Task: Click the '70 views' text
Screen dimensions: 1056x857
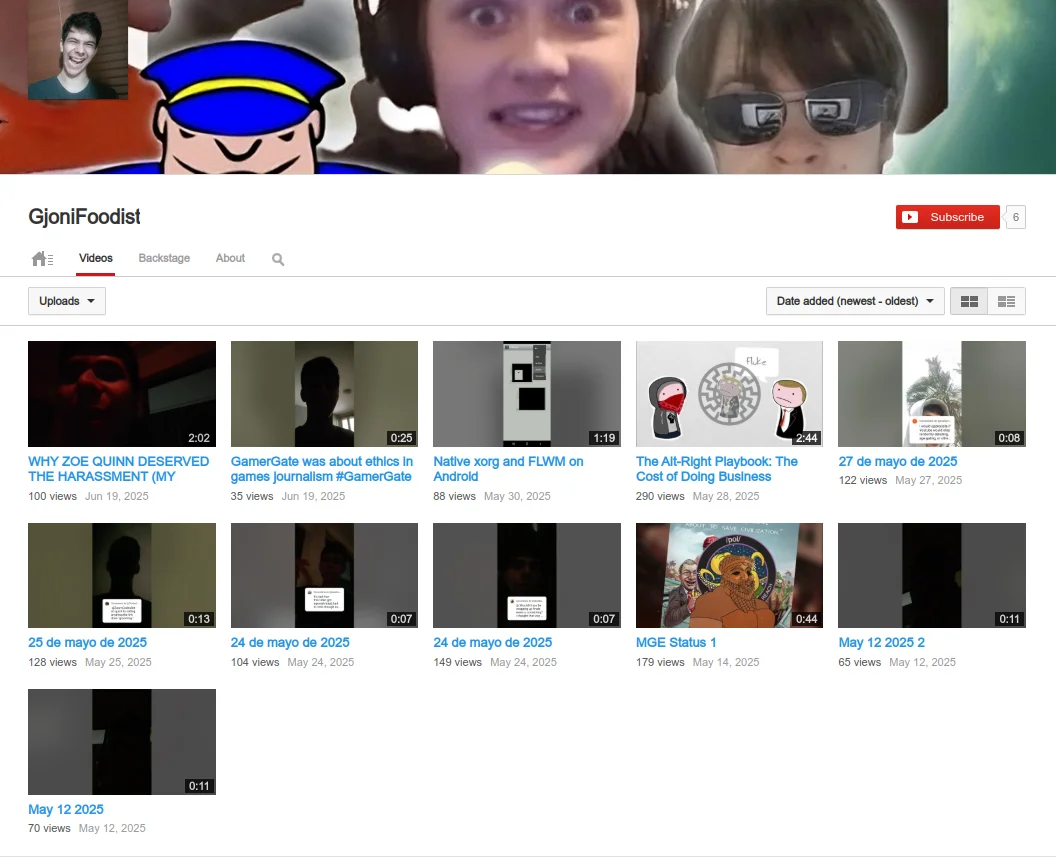Action: pos(49,828)
